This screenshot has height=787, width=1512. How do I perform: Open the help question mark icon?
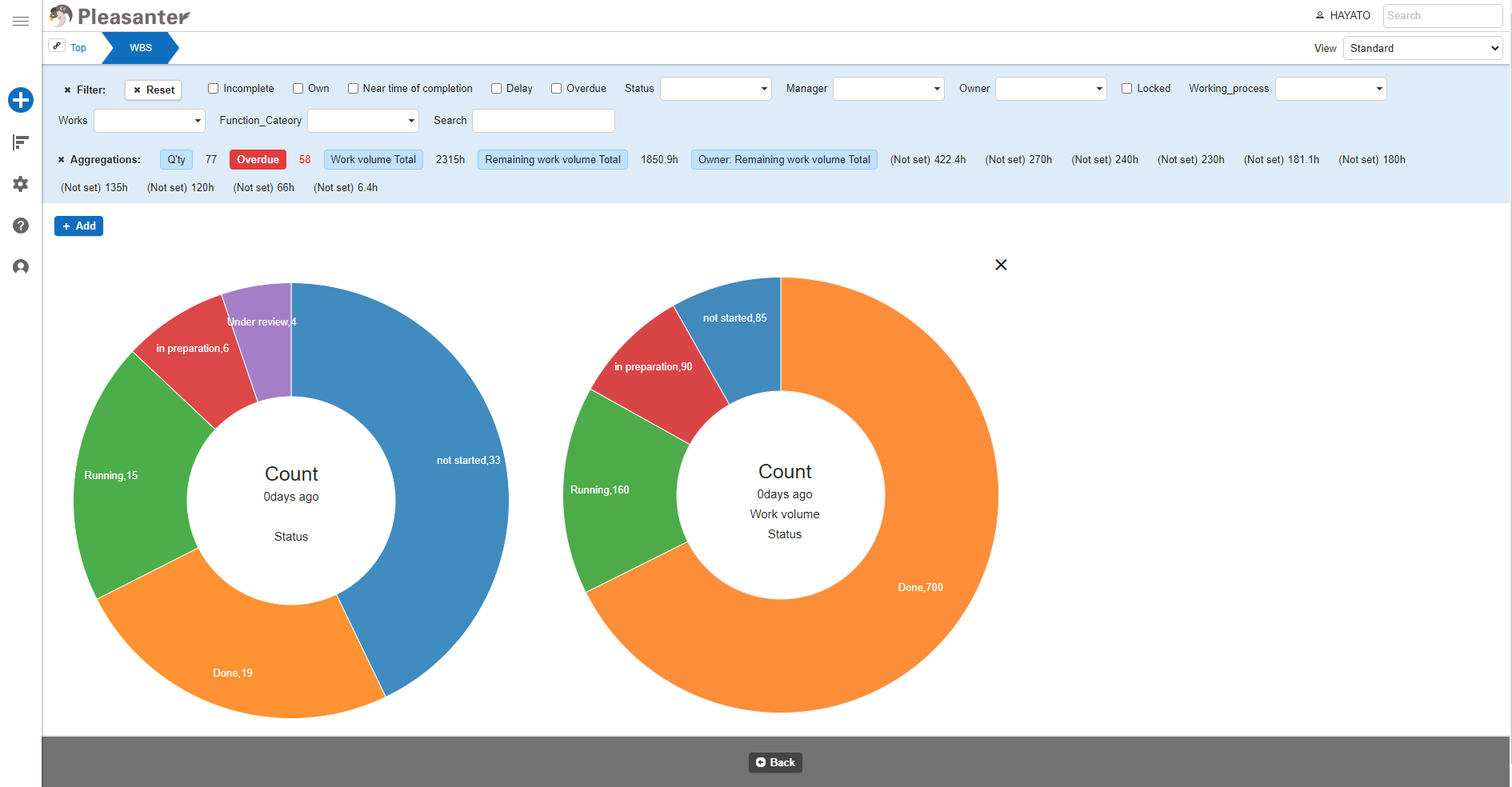[x=21, y=226]
